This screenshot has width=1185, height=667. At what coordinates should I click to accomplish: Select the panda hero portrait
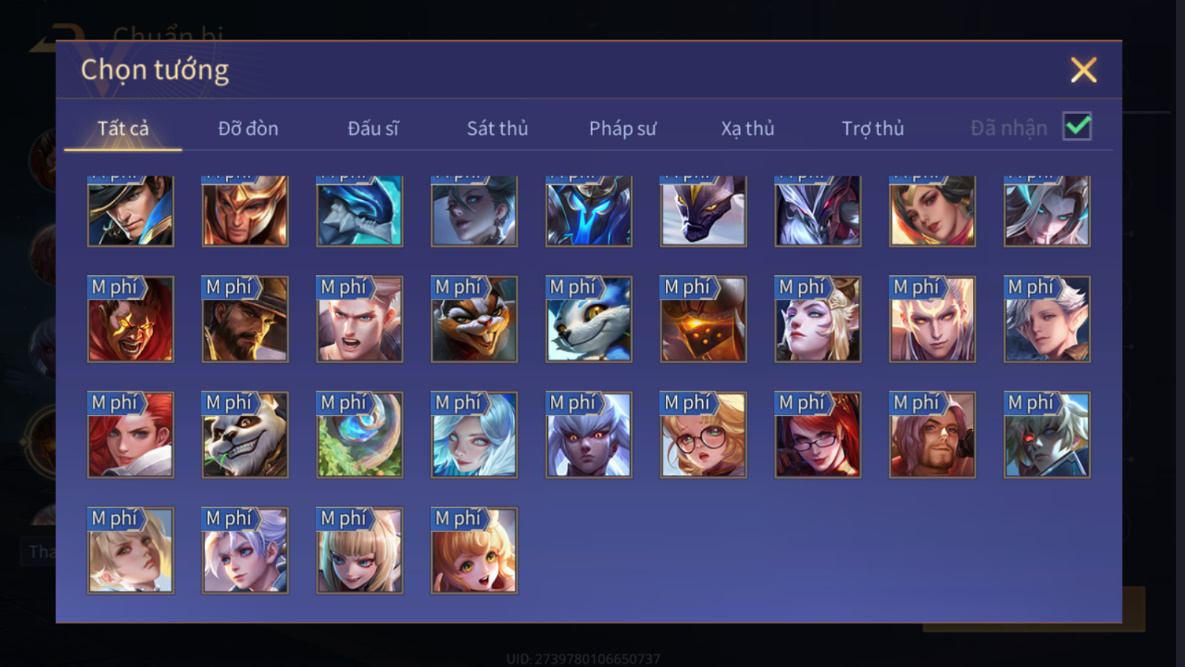245,434
